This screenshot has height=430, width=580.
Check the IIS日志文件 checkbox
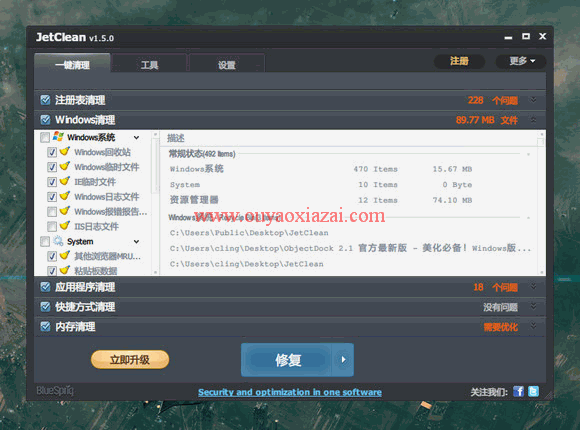(x=52, y=226)
